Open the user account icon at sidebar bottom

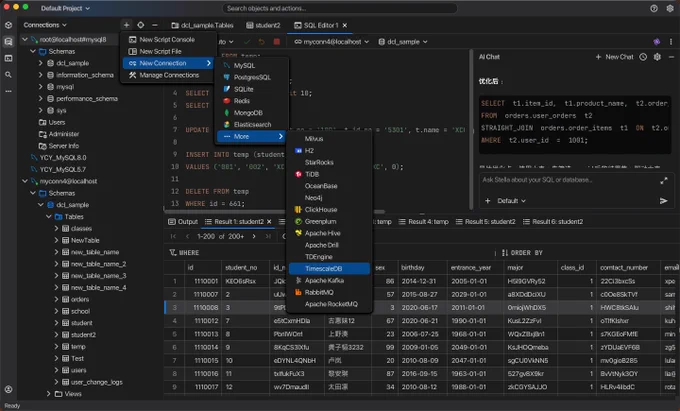click(x=8, y=389)
